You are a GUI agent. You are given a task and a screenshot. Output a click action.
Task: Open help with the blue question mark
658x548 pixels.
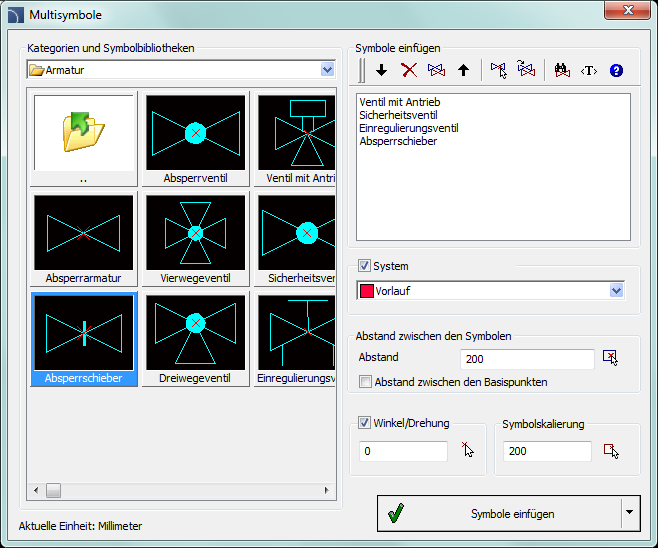coord(616,70)
